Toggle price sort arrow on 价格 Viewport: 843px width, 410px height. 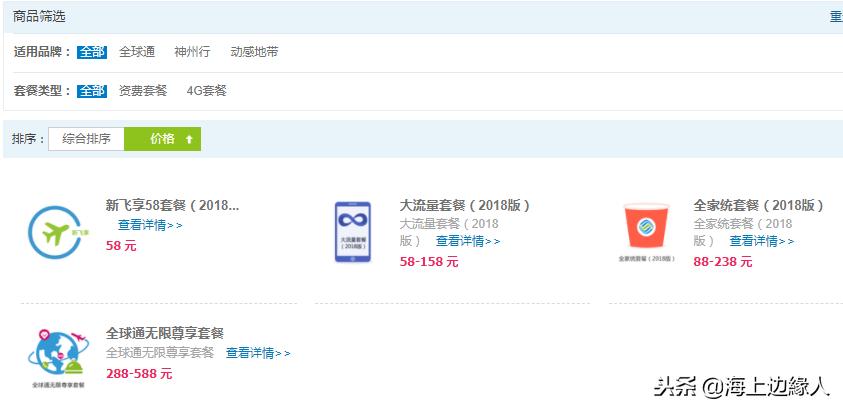pos(189,139)
